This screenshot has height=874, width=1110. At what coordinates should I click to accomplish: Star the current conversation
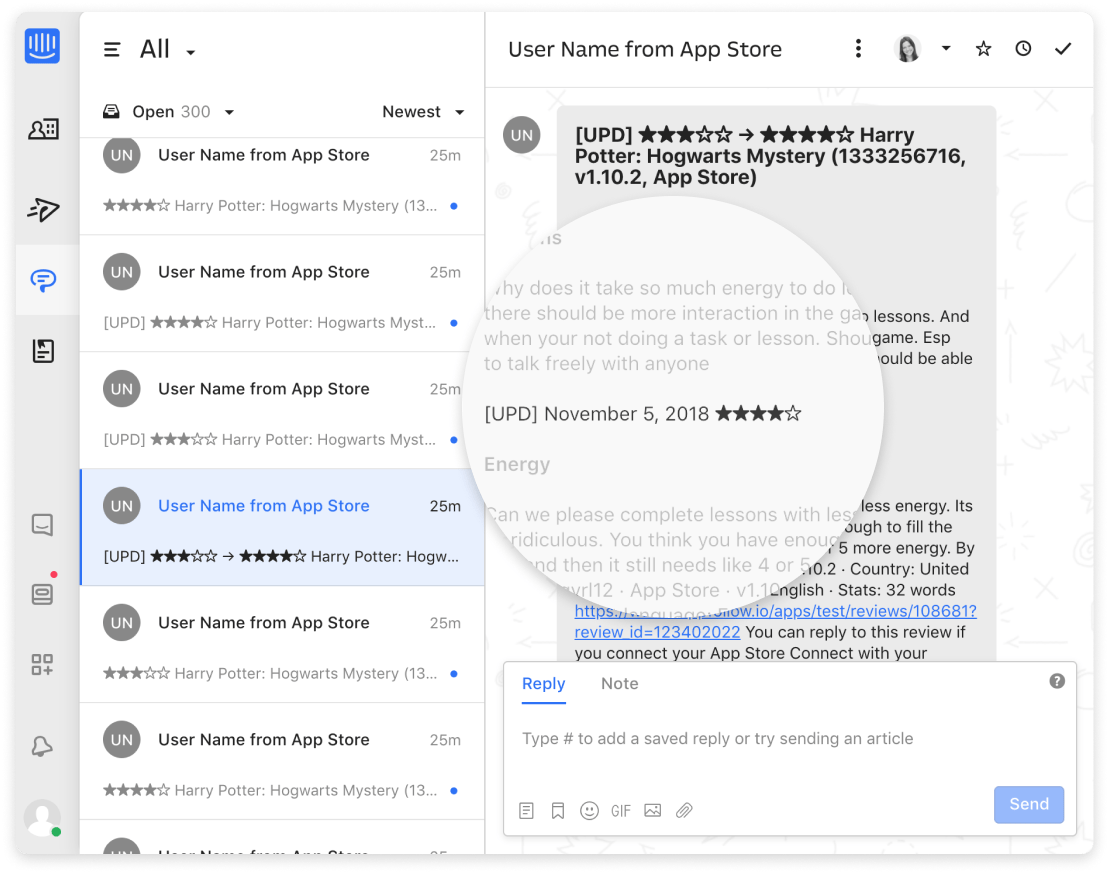(983, 47)
